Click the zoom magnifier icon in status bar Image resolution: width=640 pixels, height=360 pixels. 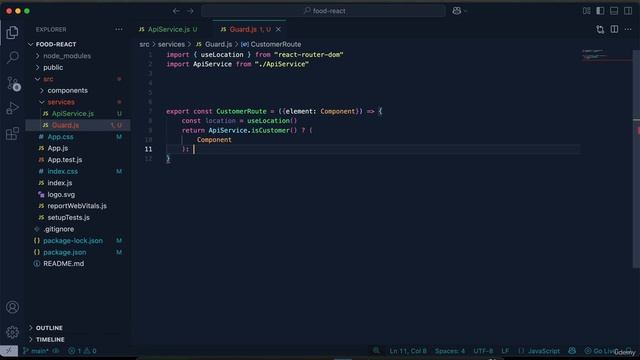[x=376, y=351]
